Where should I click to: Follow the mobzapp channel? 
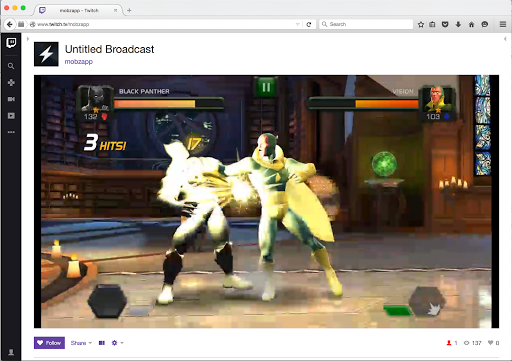49,343
